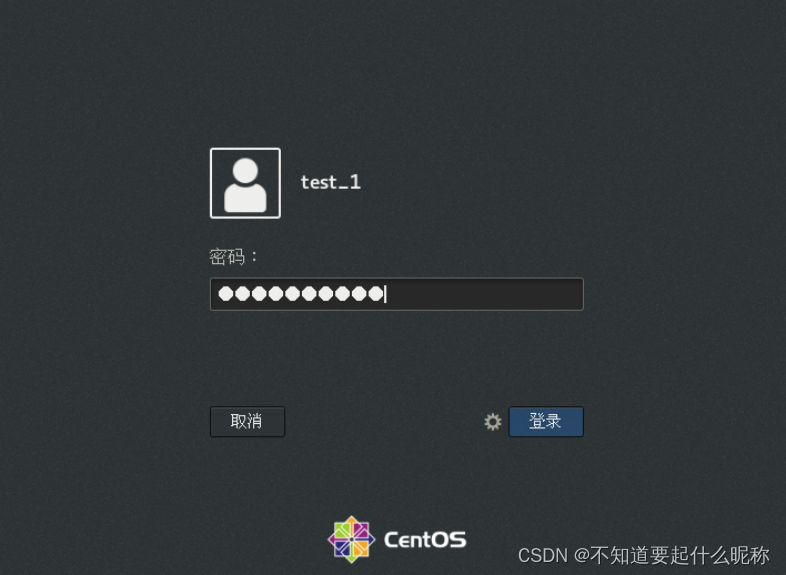Click the avatar frame white border
This screenshot has height=575, width=786.
click(245, 149)
